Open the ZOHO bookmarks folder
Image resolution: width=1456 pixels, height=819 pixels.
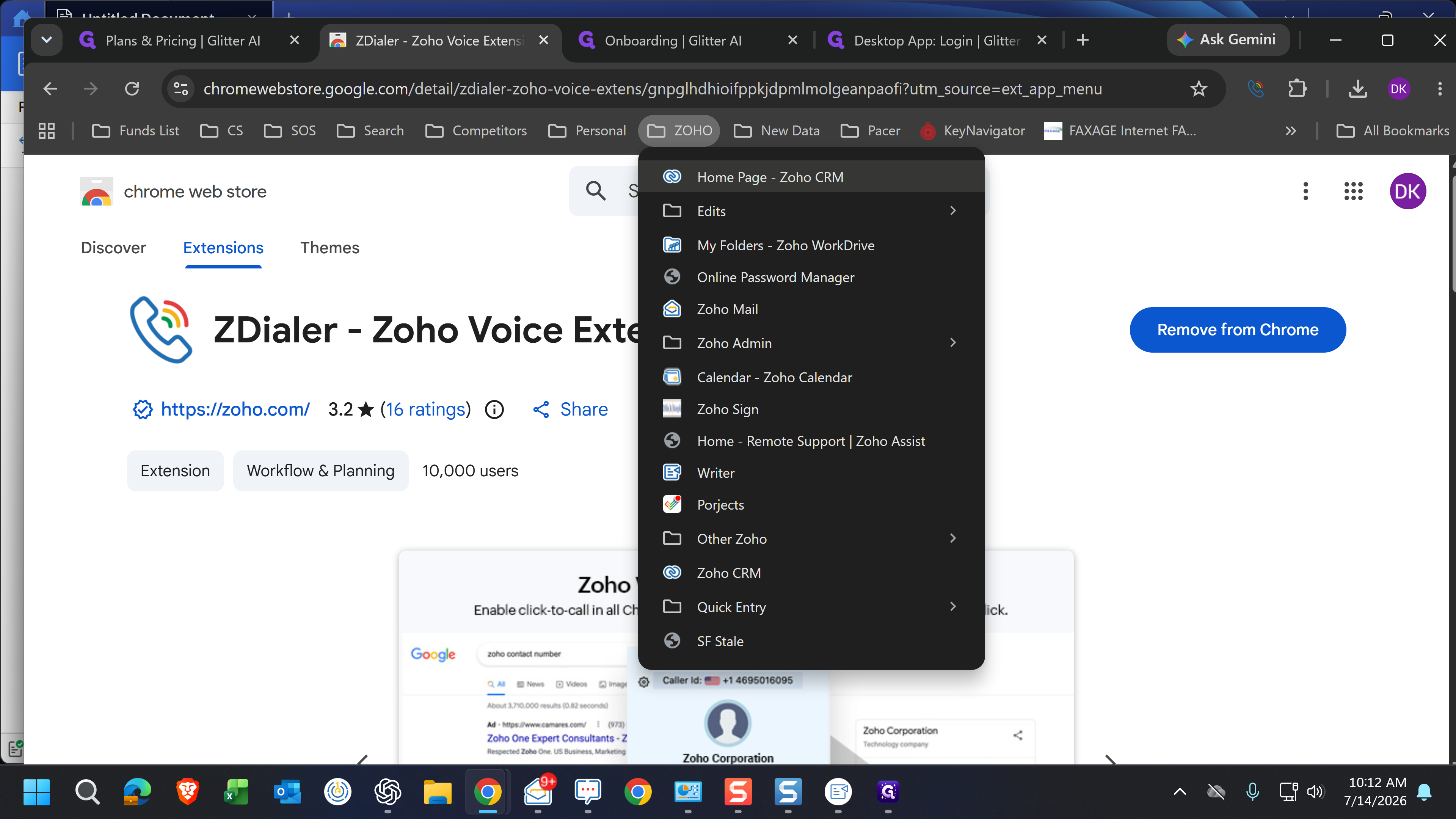[x=679, y=130]
